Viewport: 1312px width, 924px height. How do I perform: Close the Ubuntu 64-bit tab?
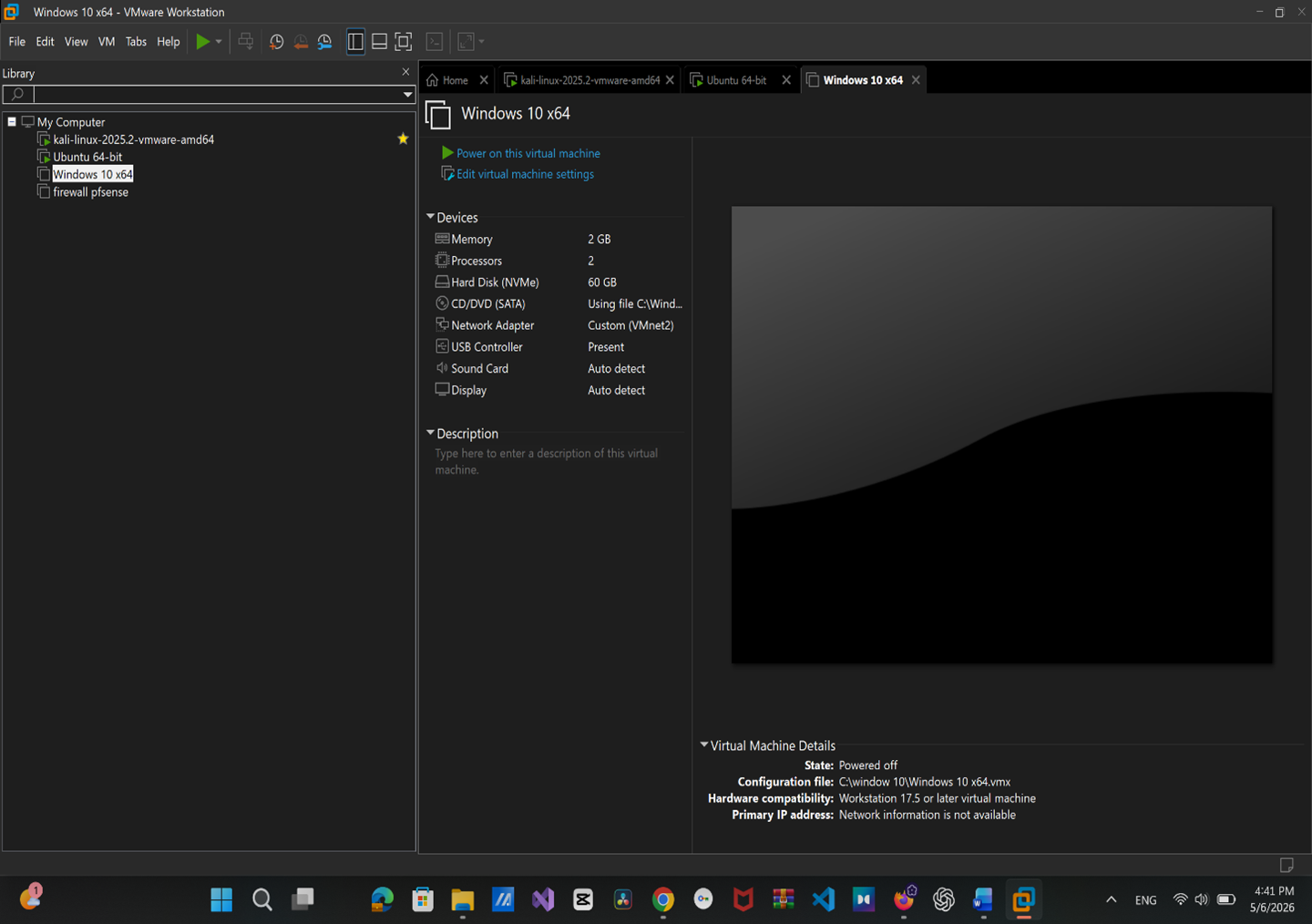pos(786,80)
